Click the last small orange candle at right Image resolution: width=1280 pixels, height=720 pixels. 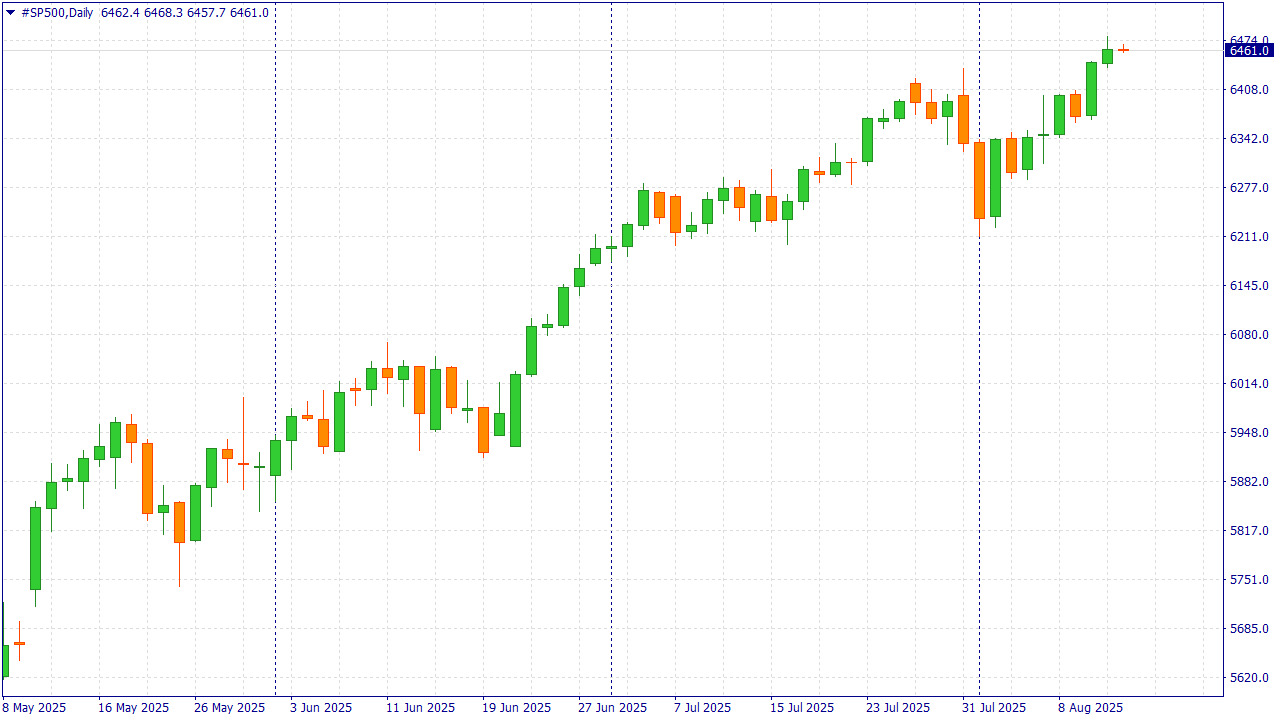click(1123, 49)
